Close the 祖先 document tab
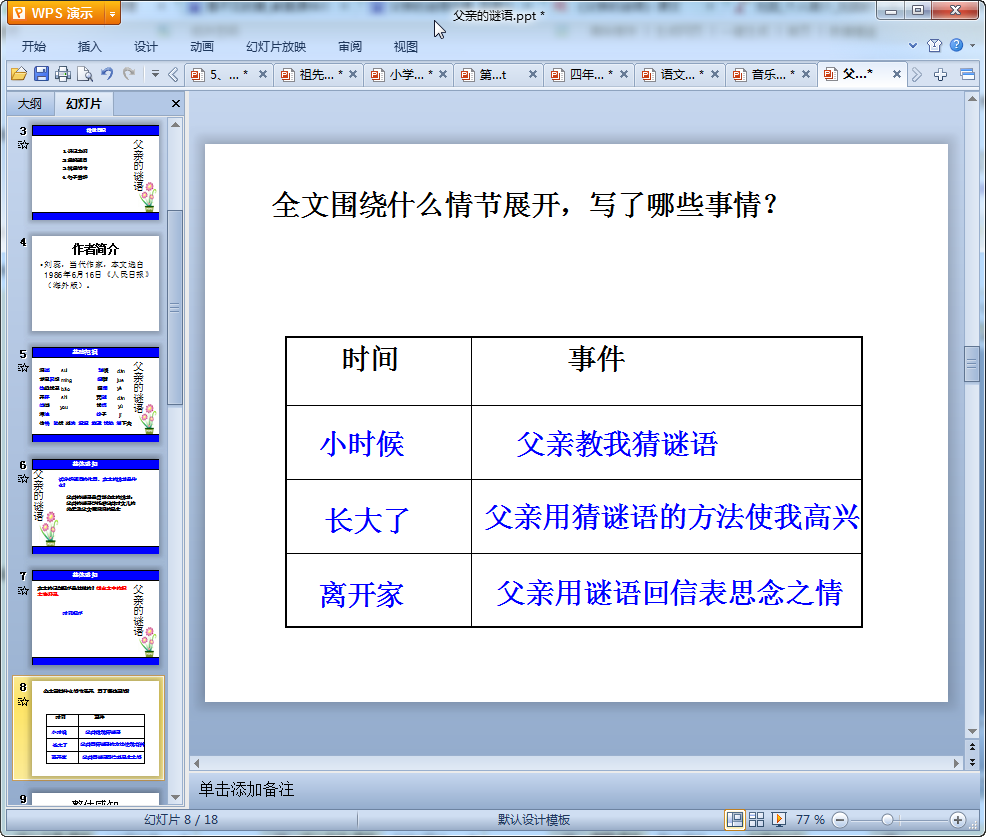 tap(354, 74)
